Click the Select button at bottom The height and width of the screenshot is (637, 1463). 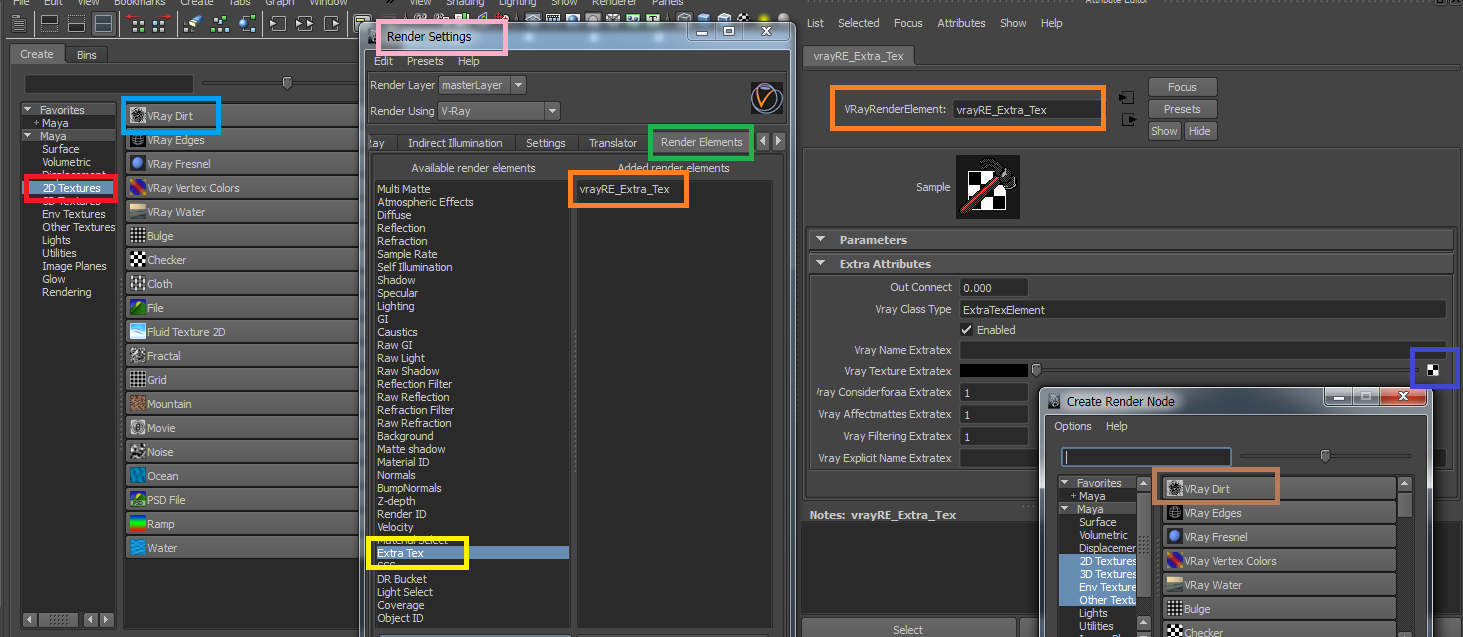tap(908, 629)
